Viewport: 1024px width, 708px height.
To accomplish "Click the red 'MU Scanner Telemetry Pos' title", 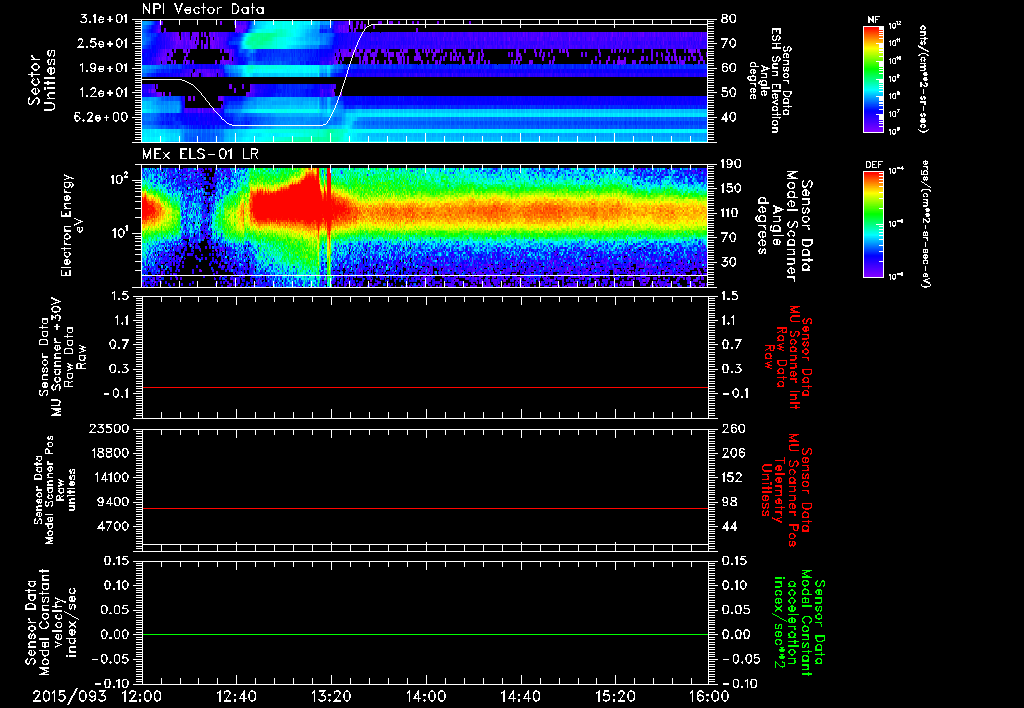I will pos(786,490).
